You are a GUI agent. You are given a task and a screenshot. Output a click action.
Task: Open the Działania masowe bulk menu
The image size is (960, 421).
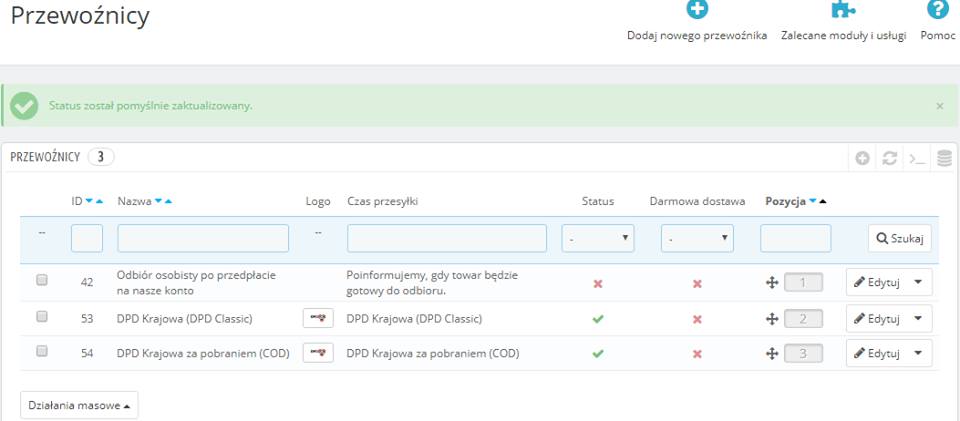click(79, 405)
